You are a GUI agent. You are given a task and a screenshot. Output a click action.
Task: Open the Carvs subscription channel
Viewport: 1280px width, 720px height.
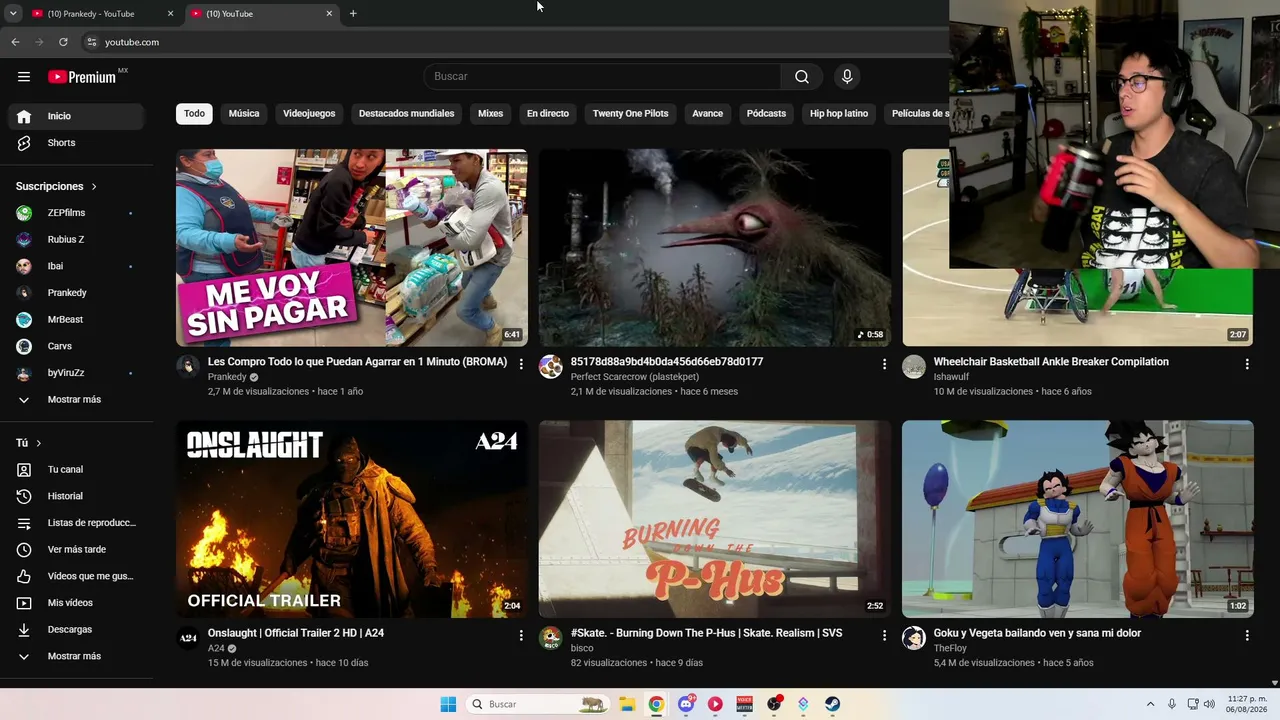[76, 347]
